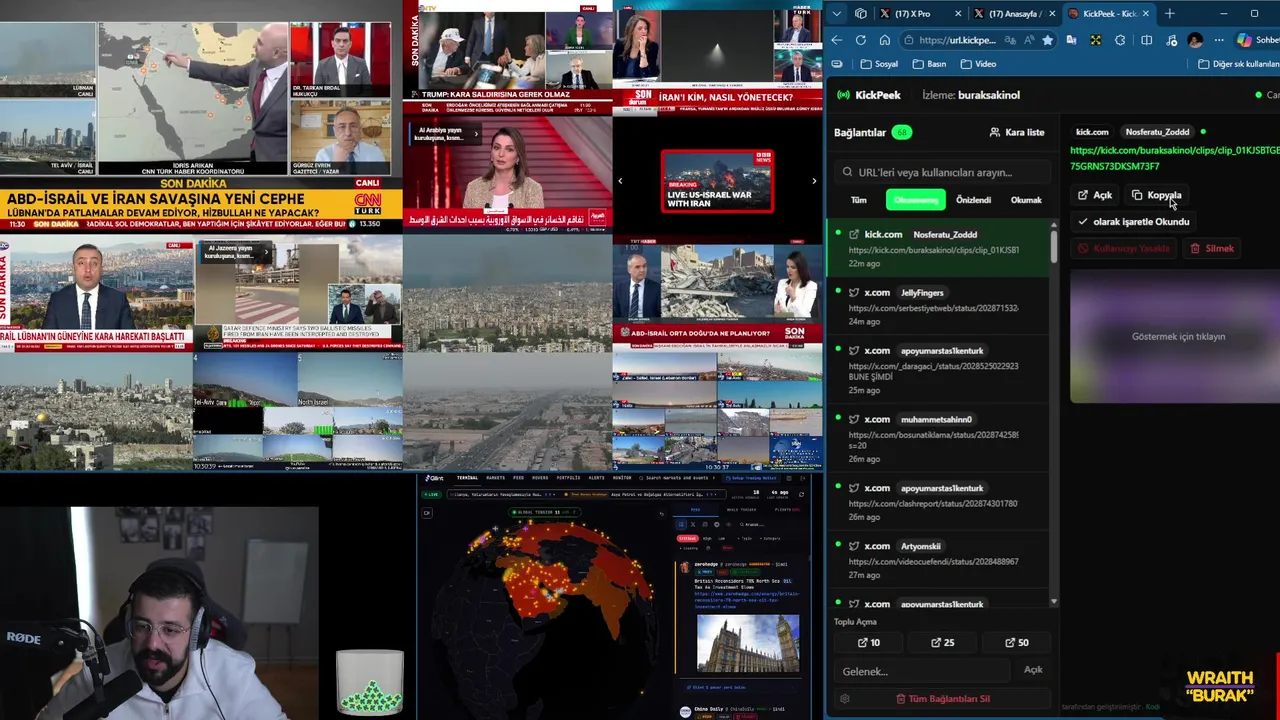The height and width of the screenshot is (720, 1280).
Task: Show previous news stream with left carousel arrow
Action: (x=620, y=181)
